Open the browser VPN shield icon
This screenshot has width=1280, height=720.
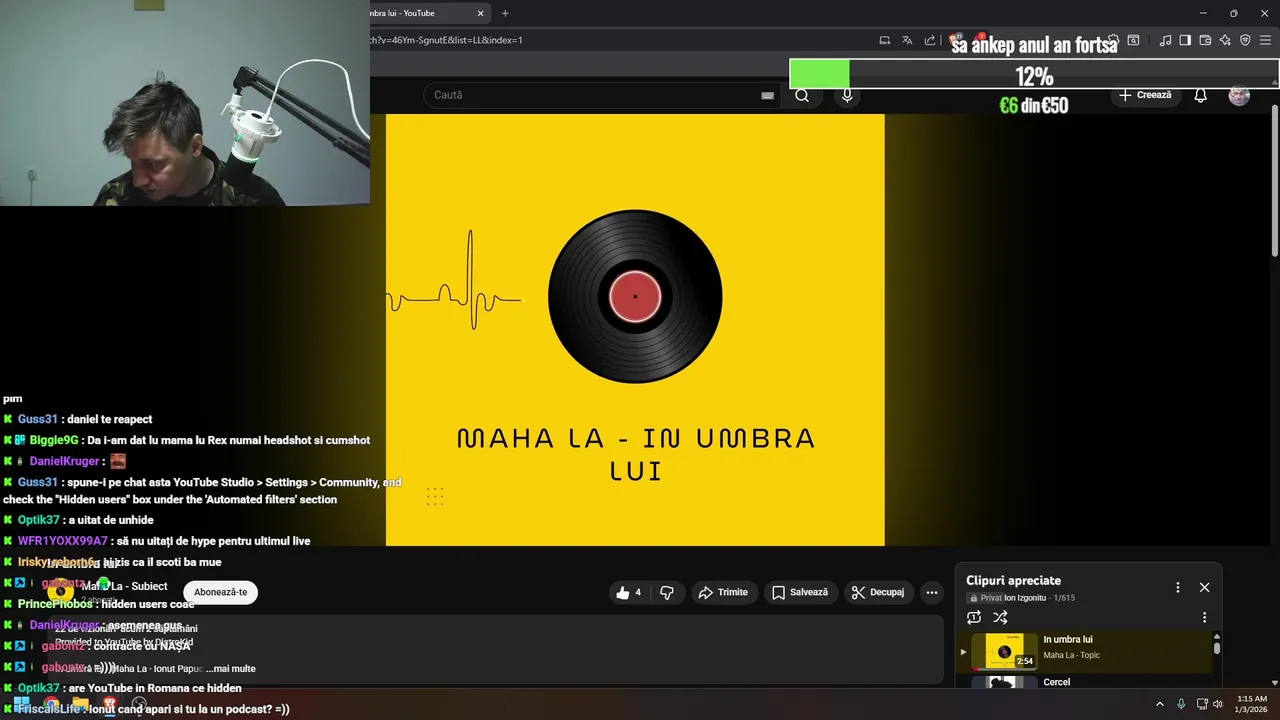[x=1245, y=40]
